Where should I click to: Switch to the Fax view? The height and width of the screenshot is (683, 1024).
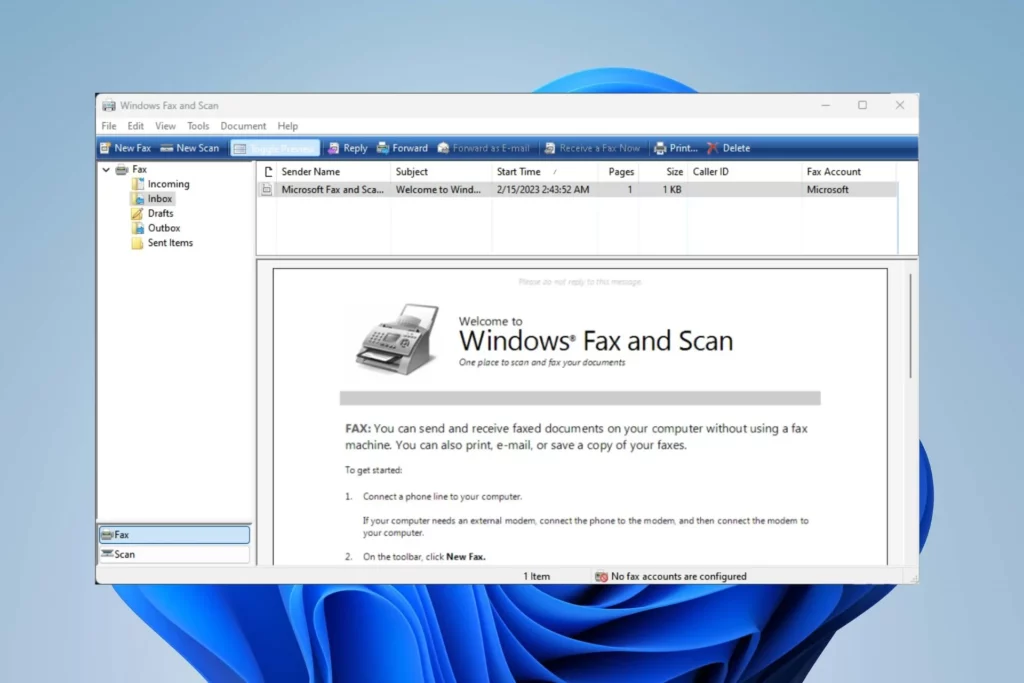[174, 534]
